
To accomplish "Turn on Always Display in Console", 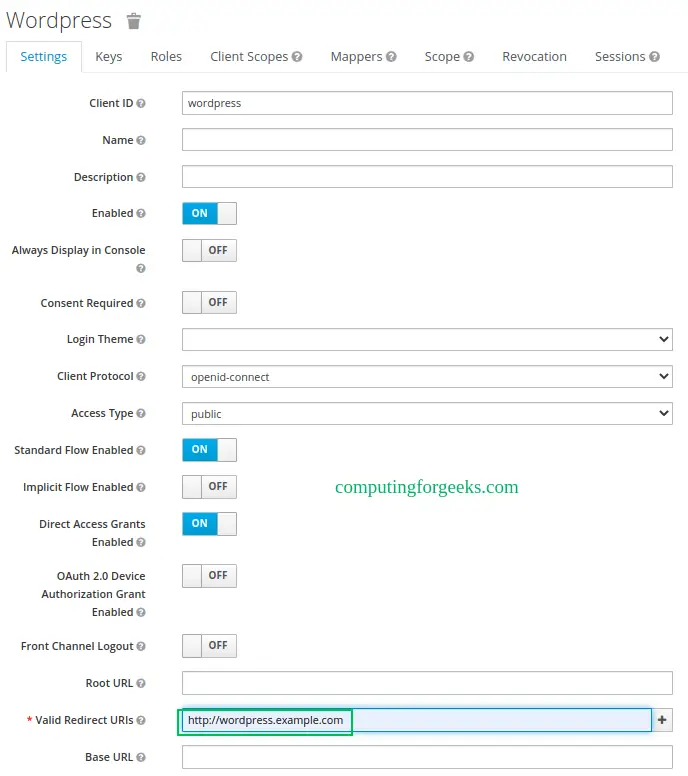I will [x=209, y=250].
